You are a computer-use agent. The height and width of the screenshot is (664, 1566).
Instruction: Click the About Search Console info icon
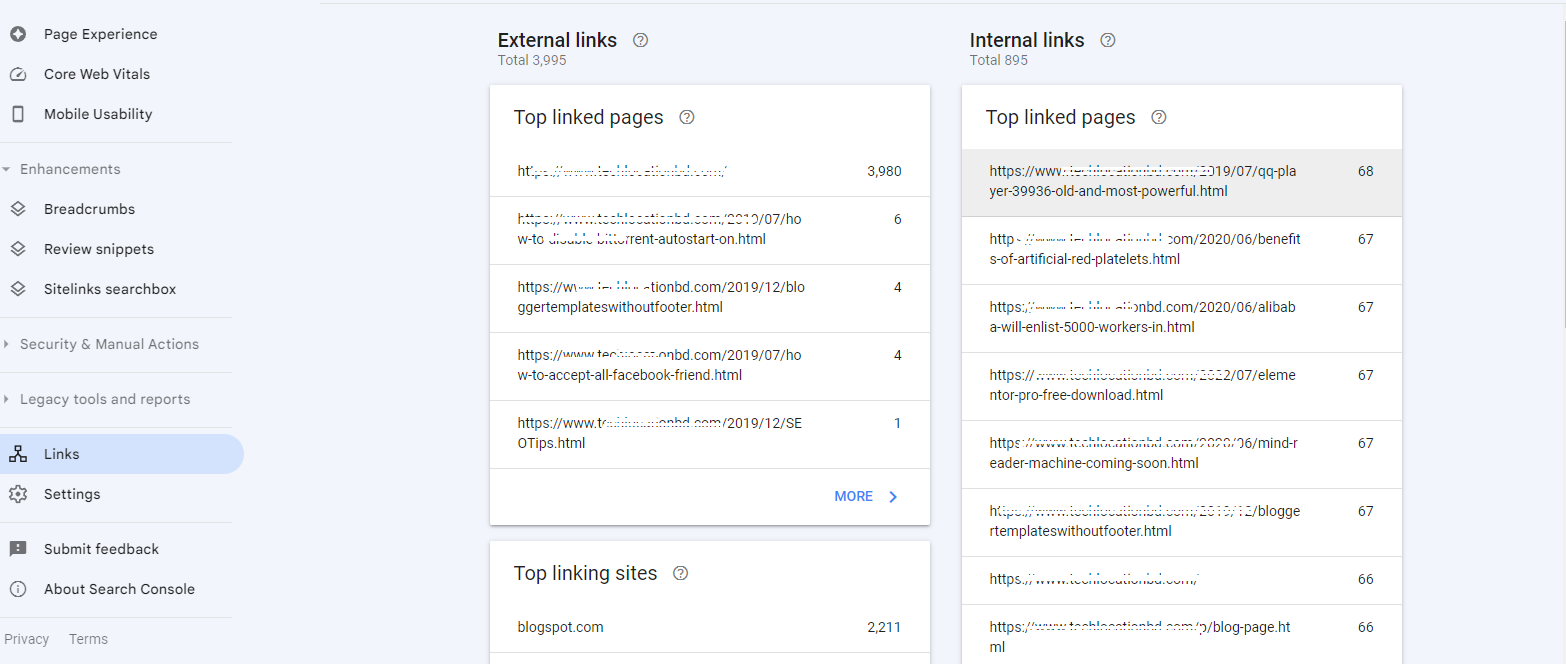pyautogui.click(x=18, y=589)
